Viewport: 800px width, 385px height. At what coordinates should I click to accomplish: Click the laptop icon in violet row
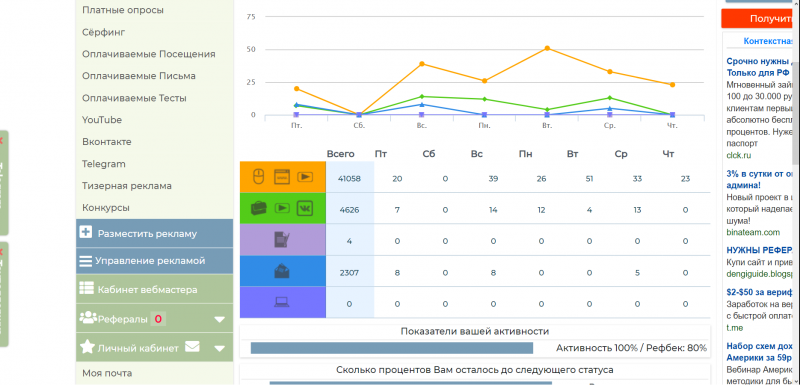(x=282, y=302)
